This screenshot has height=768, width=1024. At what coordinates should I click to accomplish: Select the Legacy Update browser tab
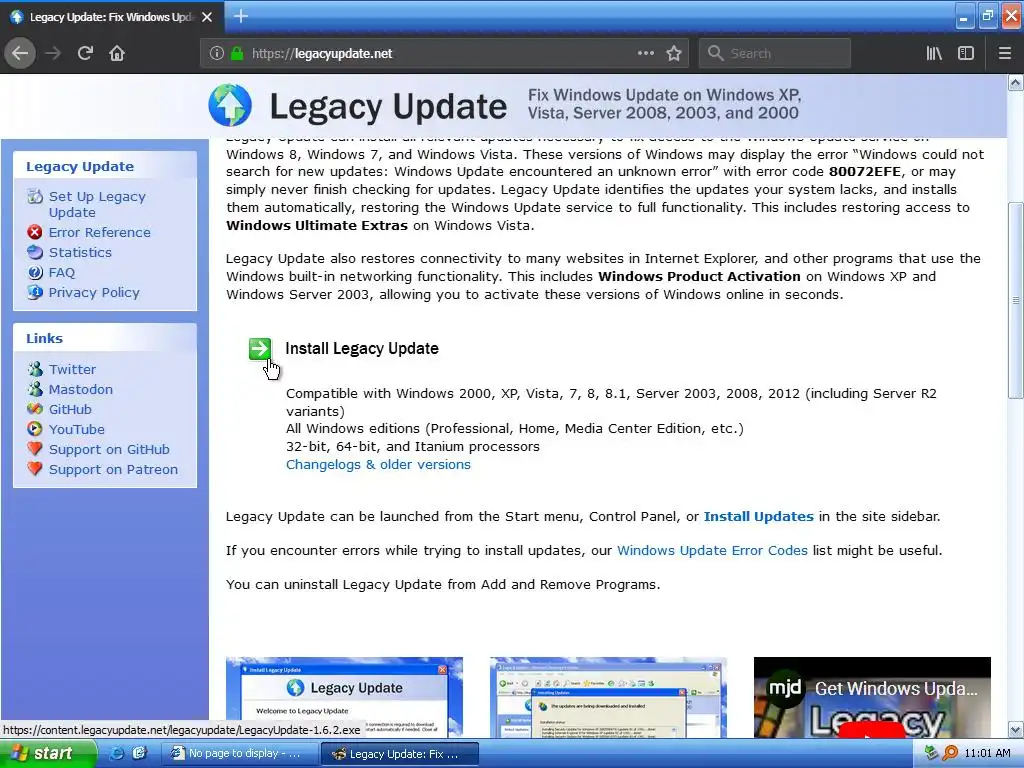point(111,17)
